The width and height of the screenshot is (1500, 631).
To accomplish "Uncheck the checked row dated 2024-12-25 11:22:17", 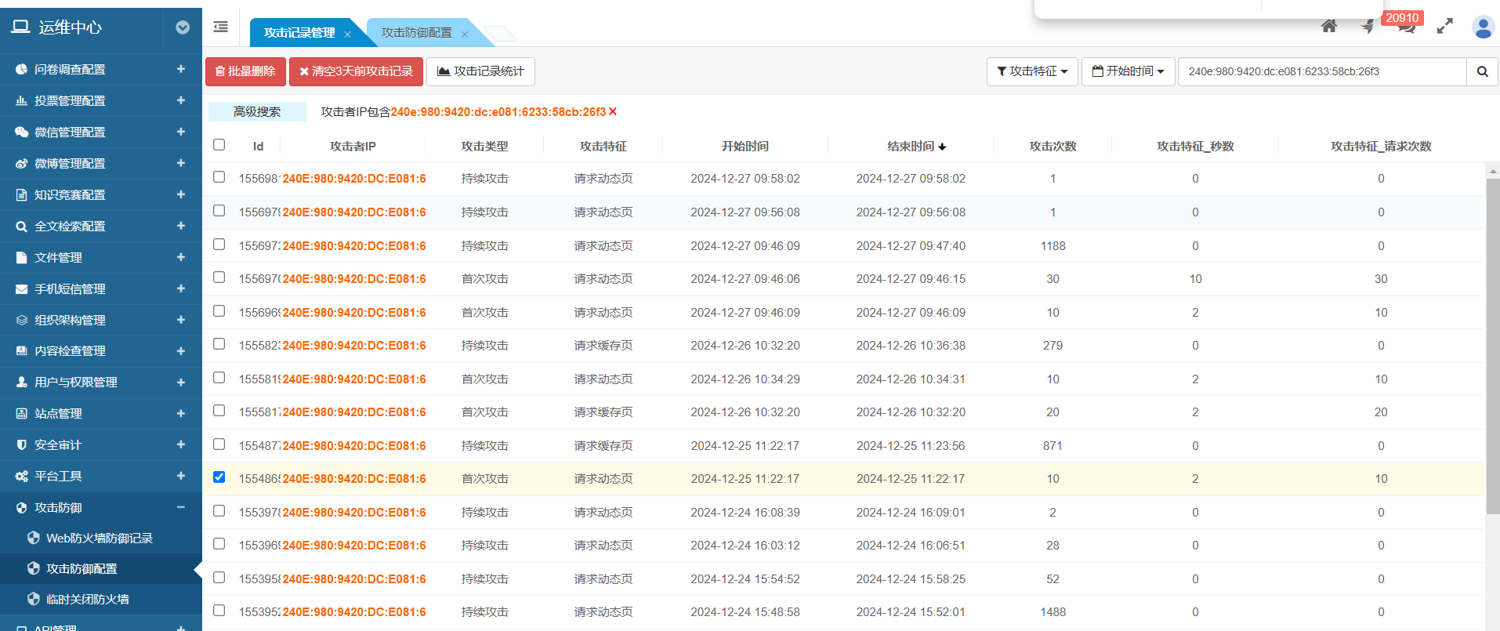I will [x=219, y=477].
